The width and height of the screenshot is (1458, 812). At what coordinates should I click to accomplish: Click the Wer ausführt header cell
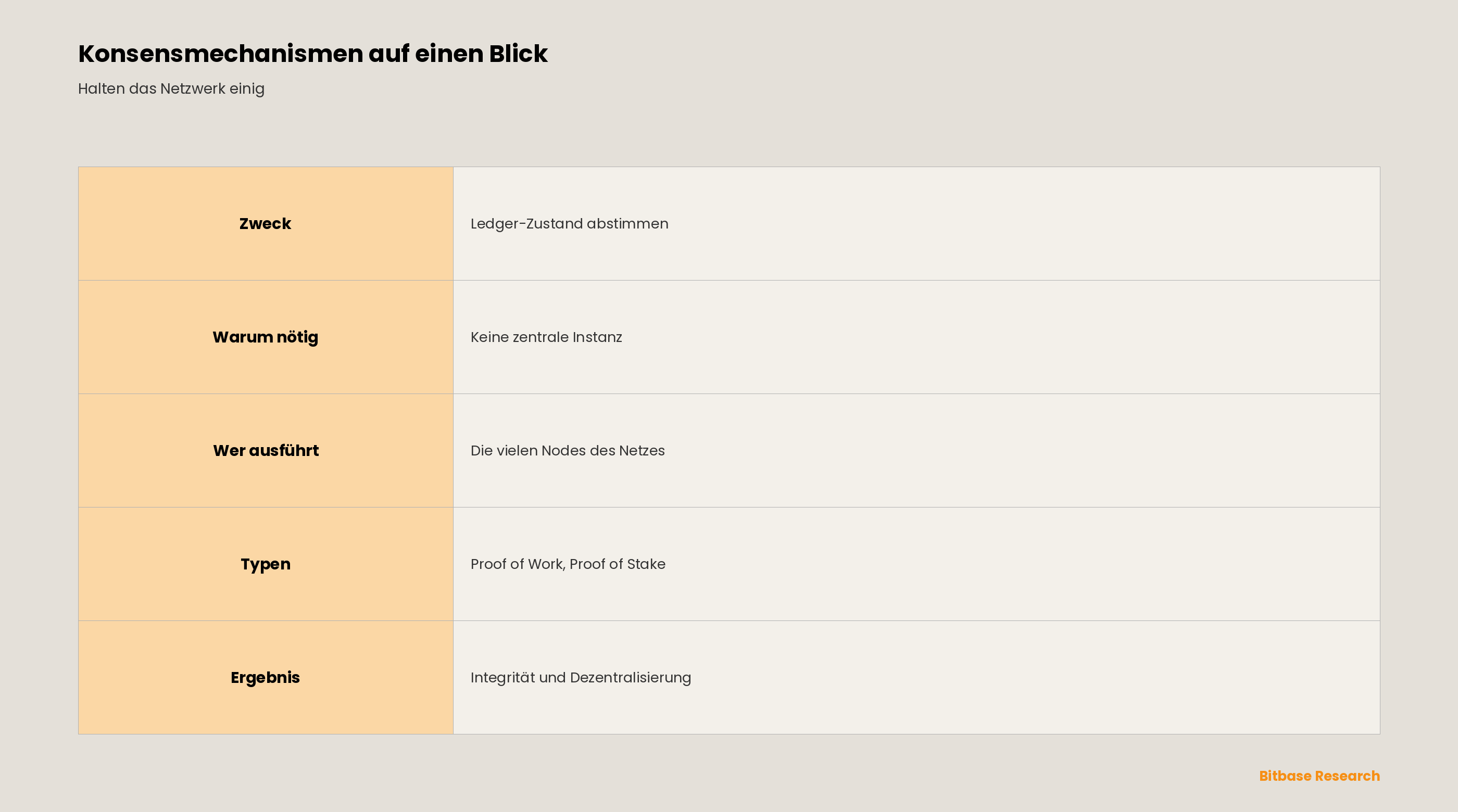pos(266,450)
